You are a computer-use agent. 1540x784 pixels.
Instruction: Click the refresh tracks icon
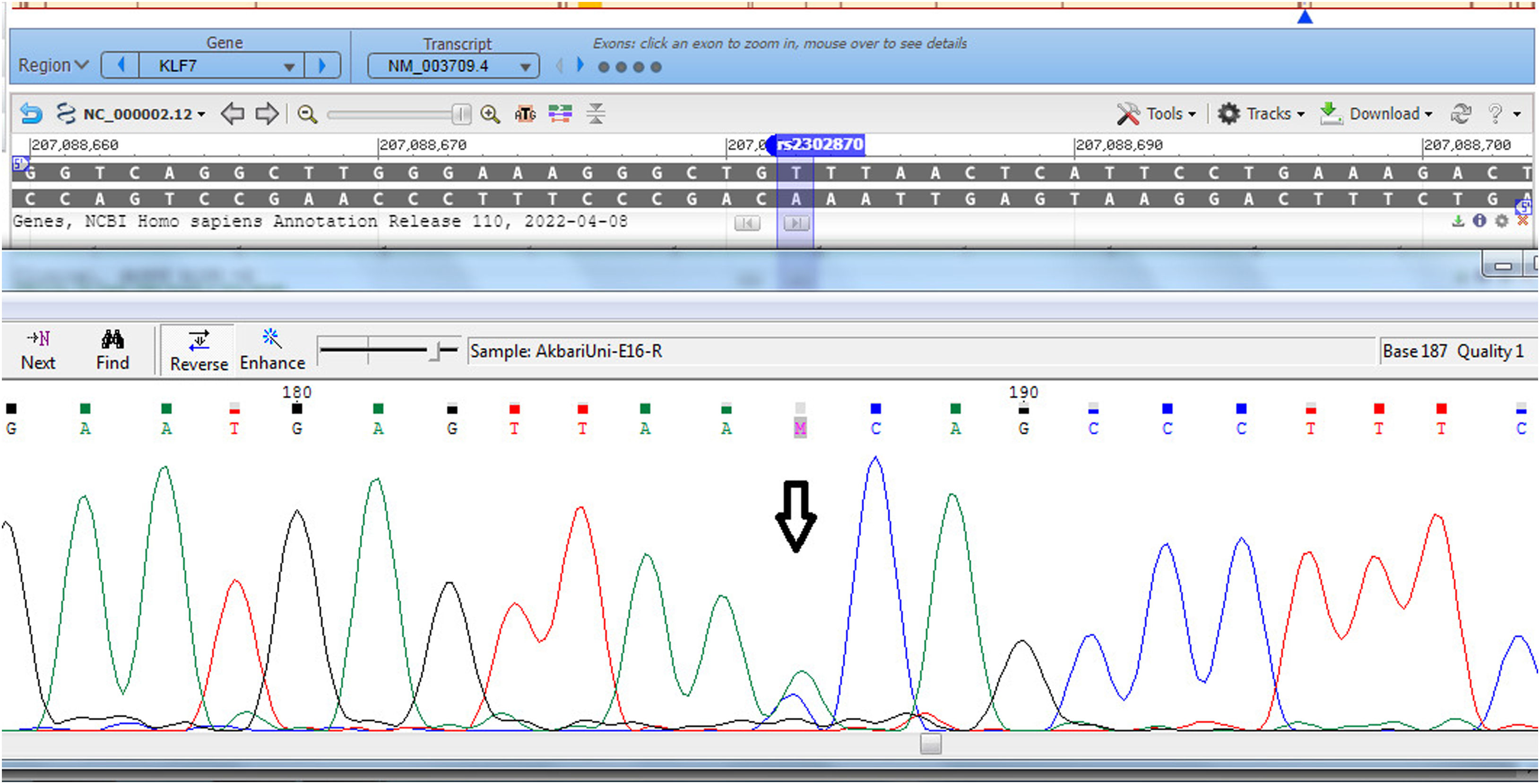click(1461, 113)
